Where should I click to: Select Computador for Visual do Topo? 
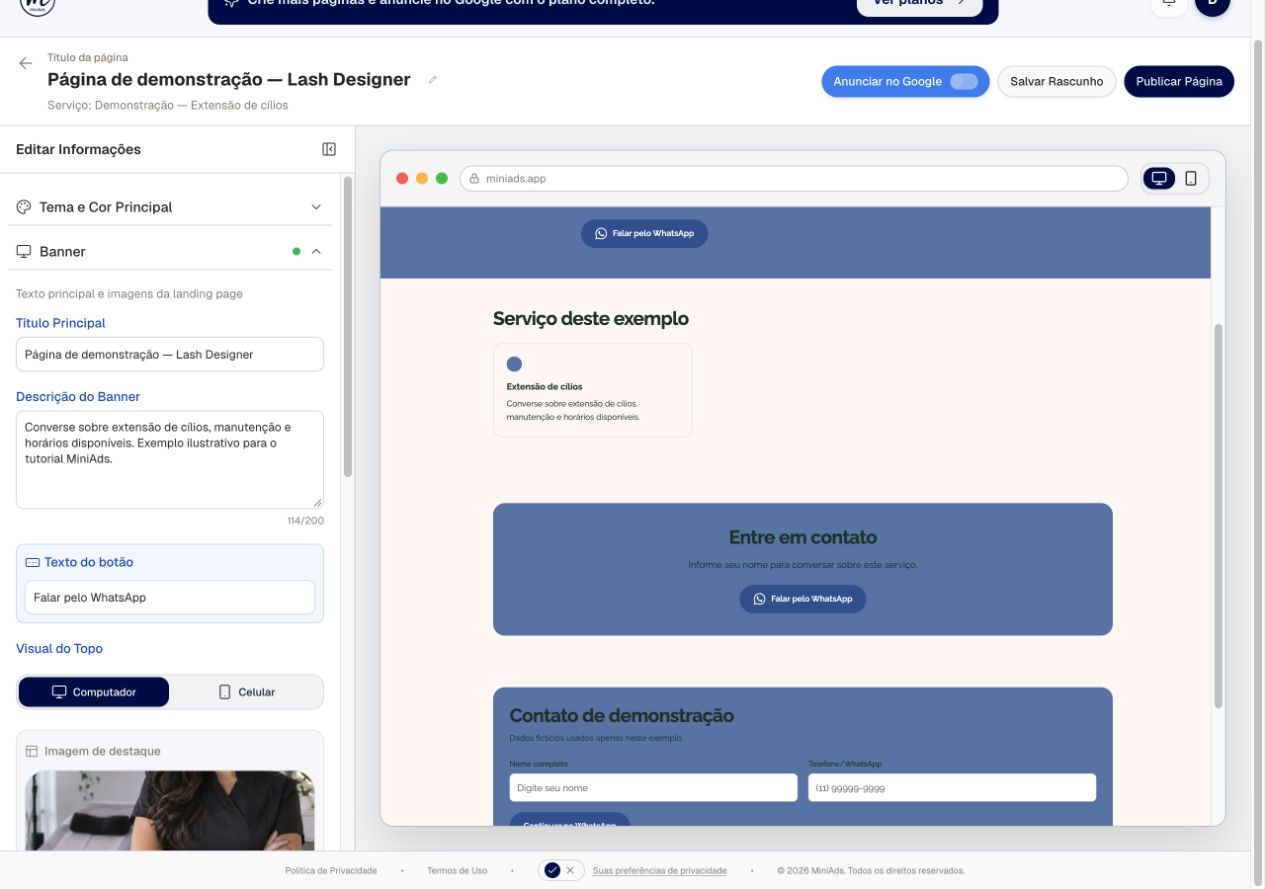pos(94,692)
